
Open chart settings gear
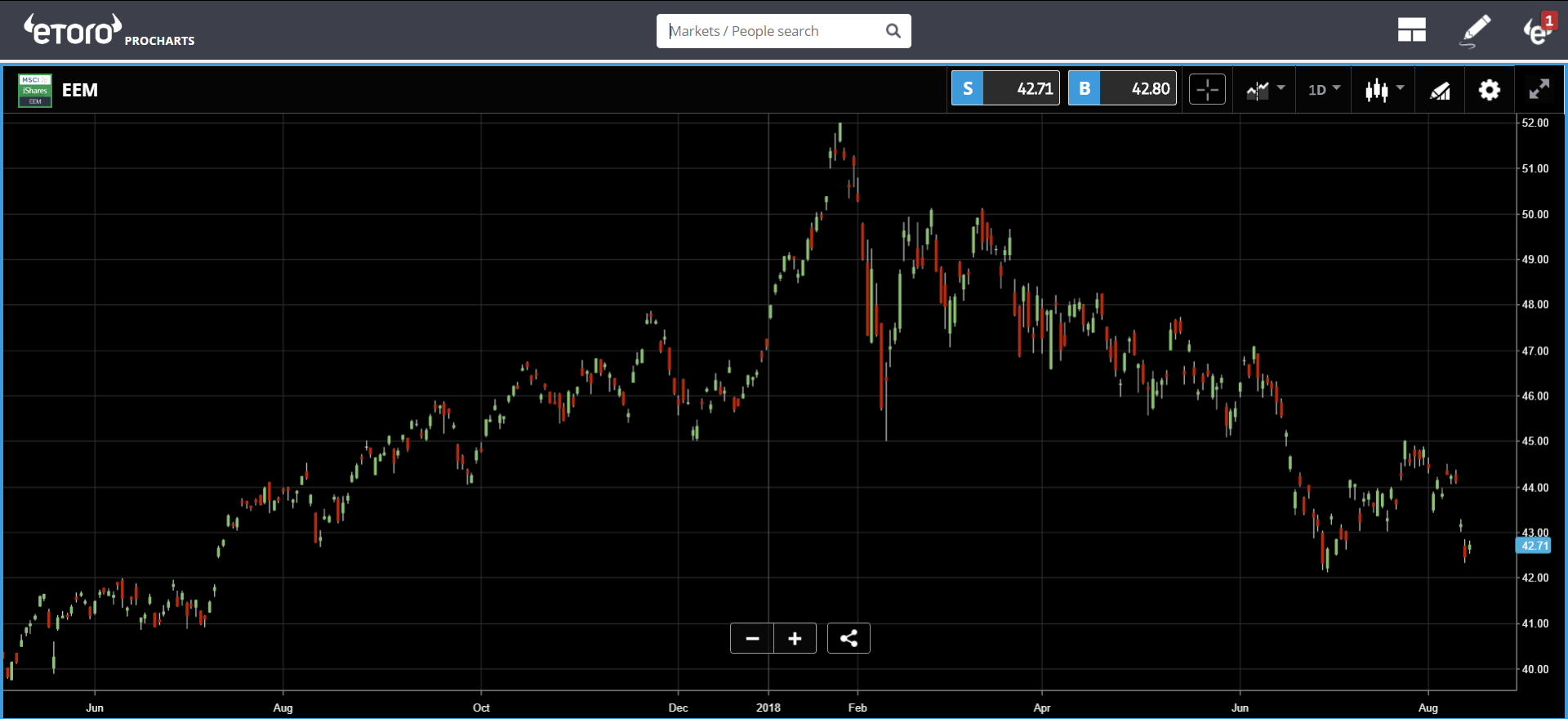(x=1490, y=90)
